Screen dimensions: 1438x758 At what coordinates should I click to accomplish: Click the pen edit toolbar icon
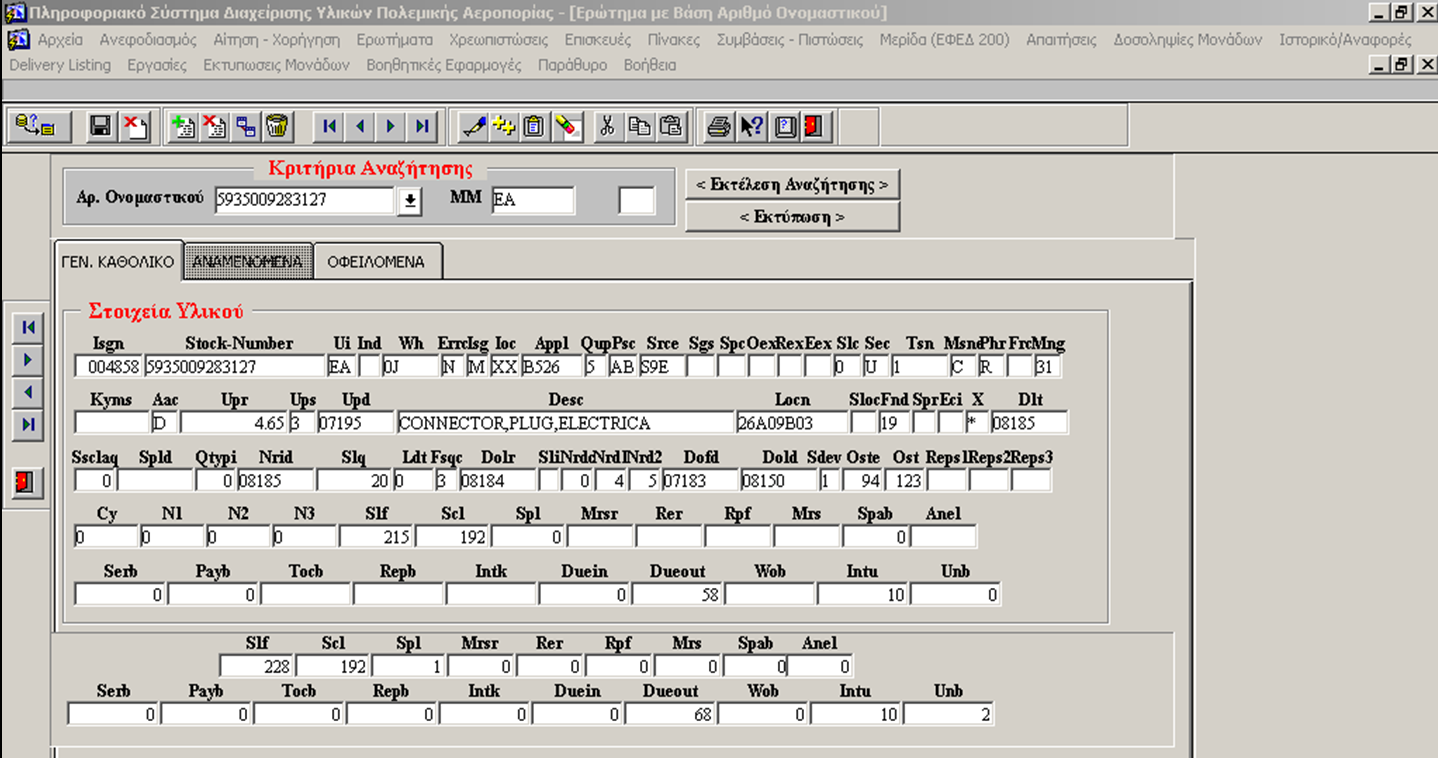474,126
